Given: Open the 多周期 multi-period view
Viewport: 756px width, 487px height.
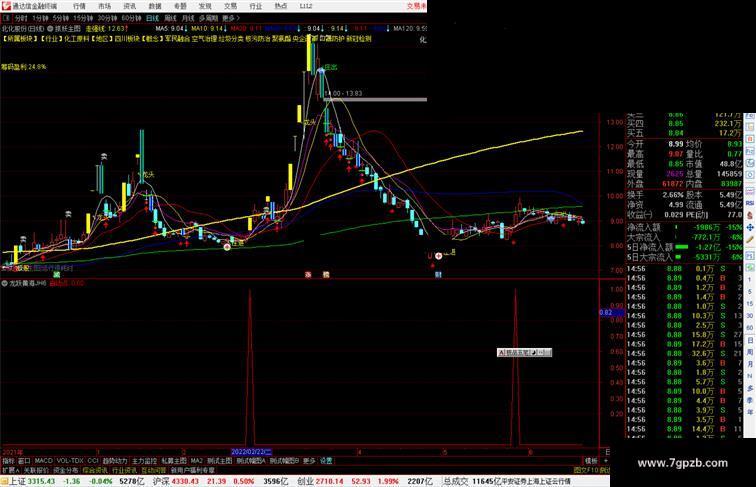Looking at the screenshot, I should tap(208, 18).
